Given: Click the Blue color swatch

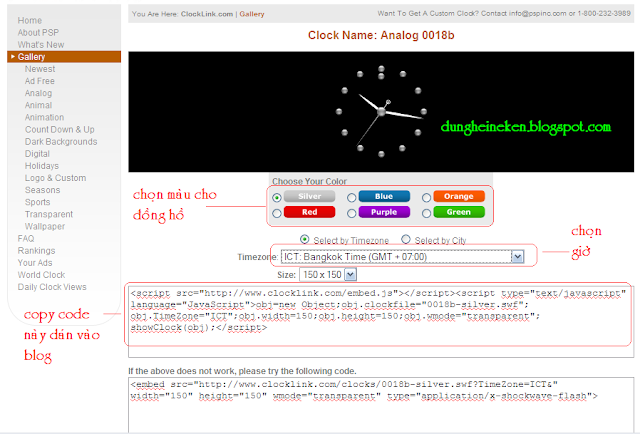Looking at the screenshot, I should (x=384, y=196).
